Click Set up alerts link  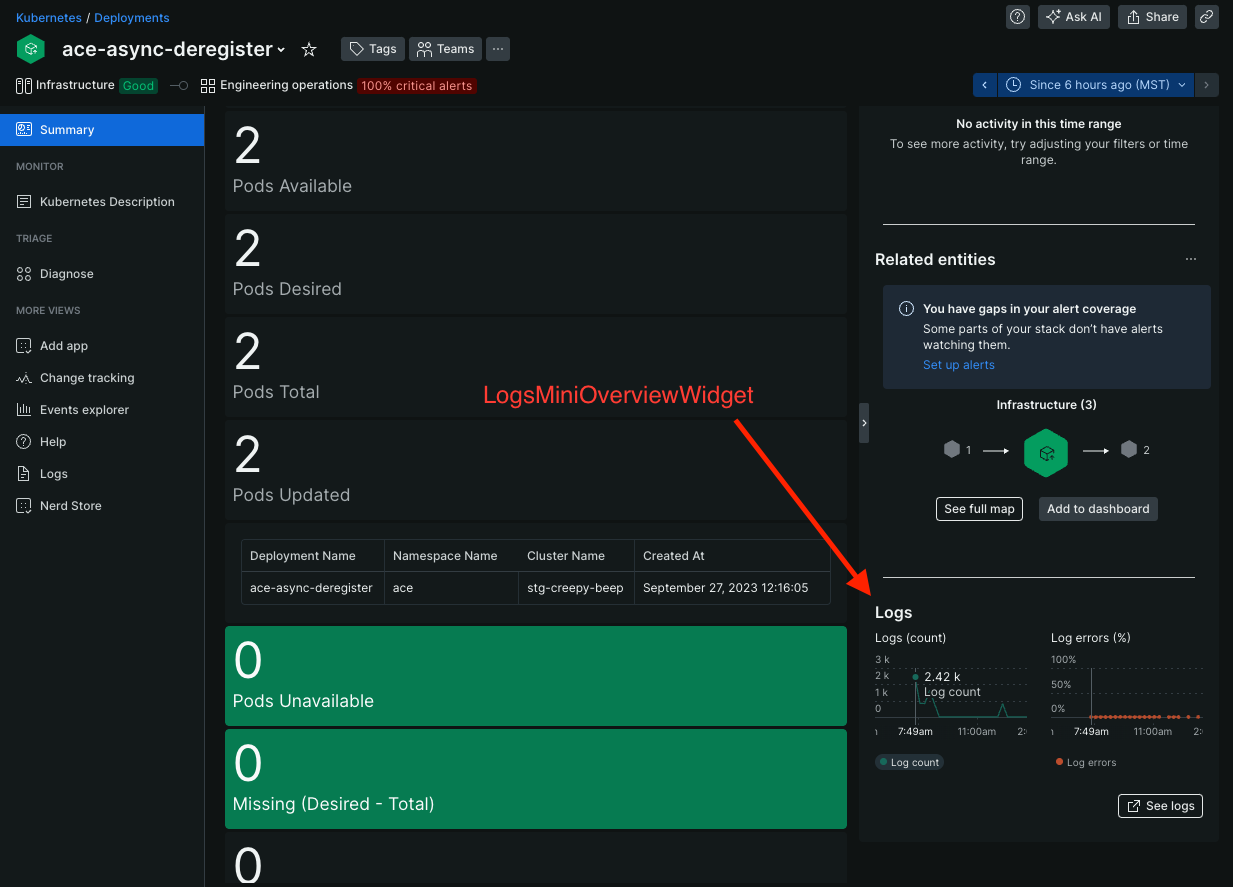958,364
